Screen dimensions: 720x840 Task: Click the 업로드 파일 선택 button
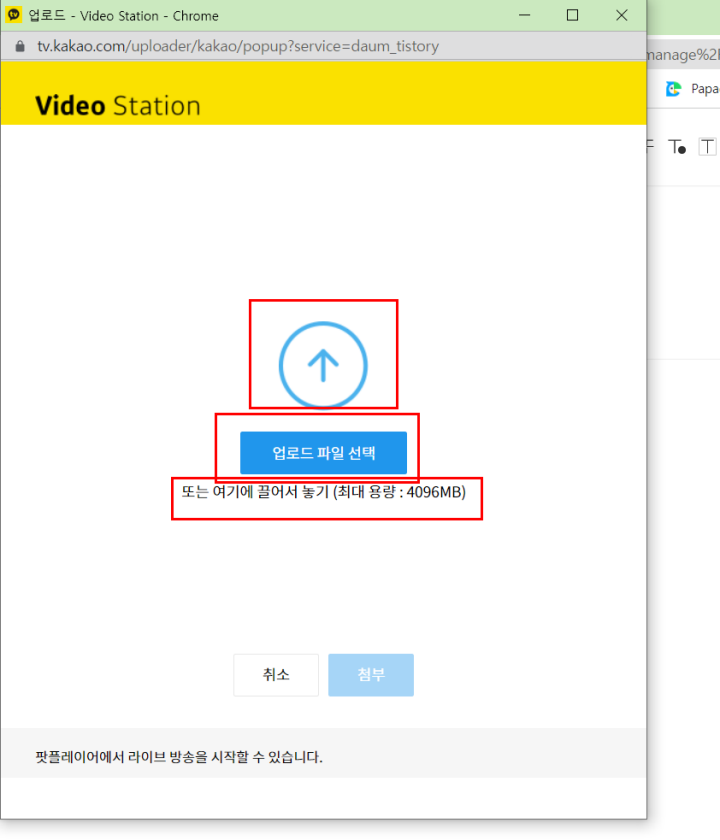pyautogui.click(x=323, y=453)
